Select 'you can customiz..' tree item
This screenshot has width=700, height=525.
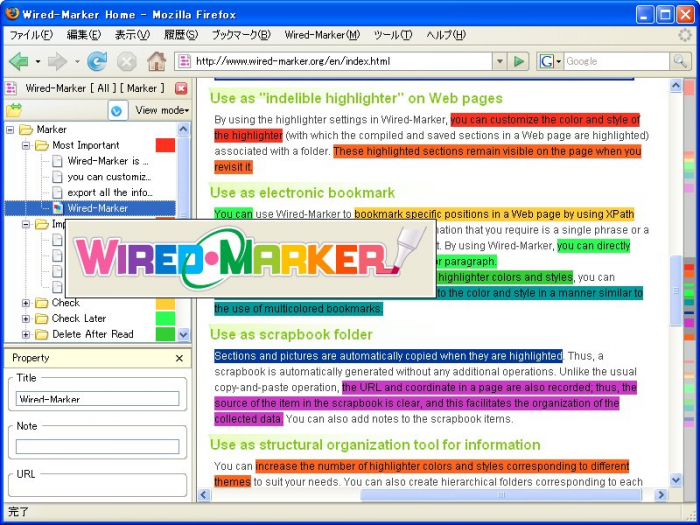pos(109,177)
